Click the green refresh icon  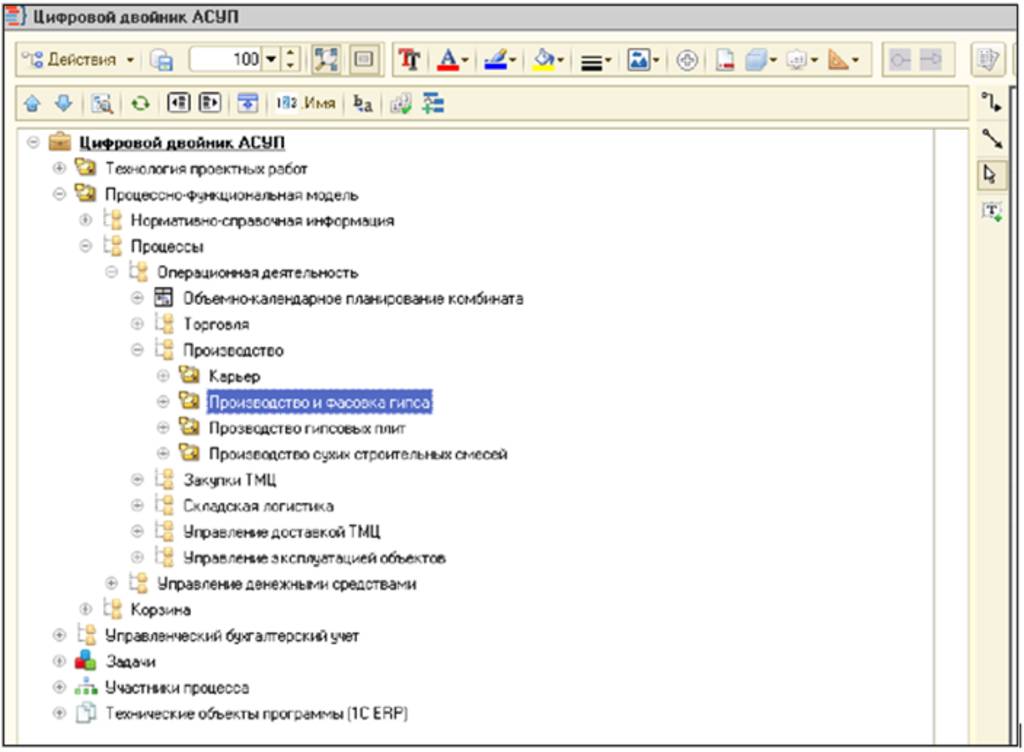tap(141, 103)
